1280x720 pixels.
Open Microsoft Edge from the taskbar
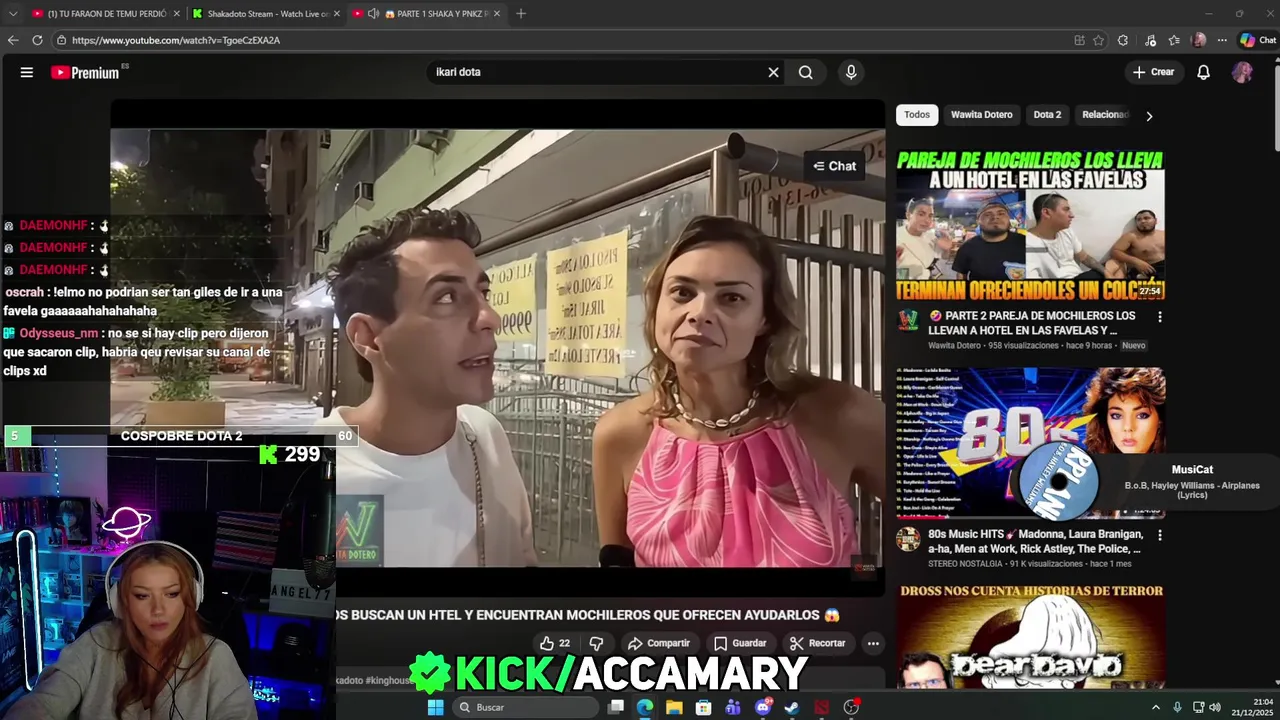(645, 707)
